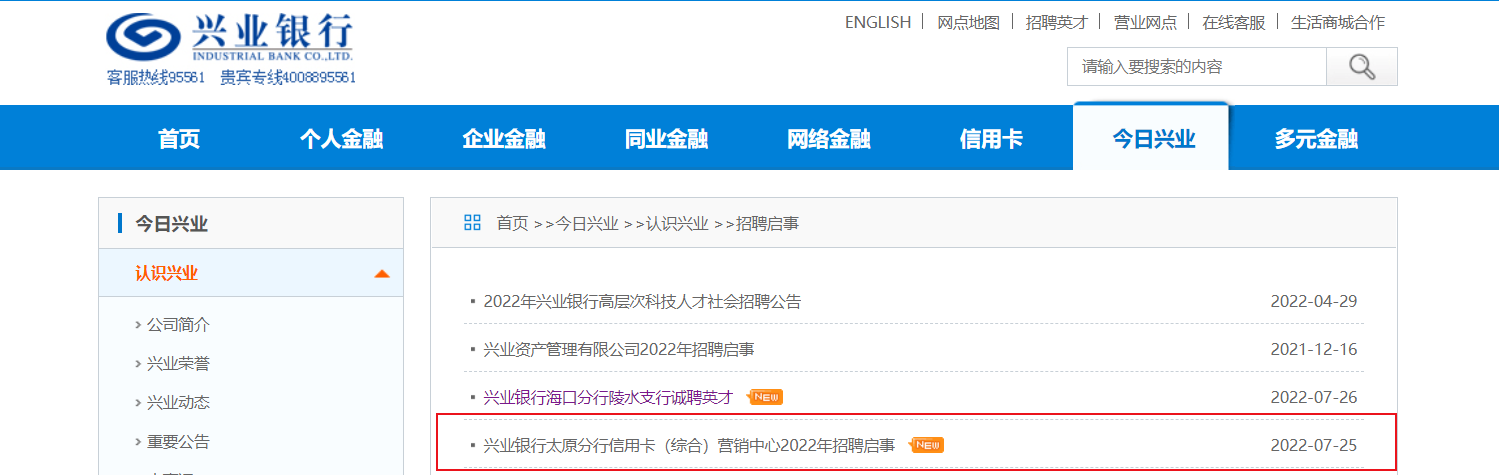
Task: Click the Industrial Bank logo
Action: [x=229, y=38]
